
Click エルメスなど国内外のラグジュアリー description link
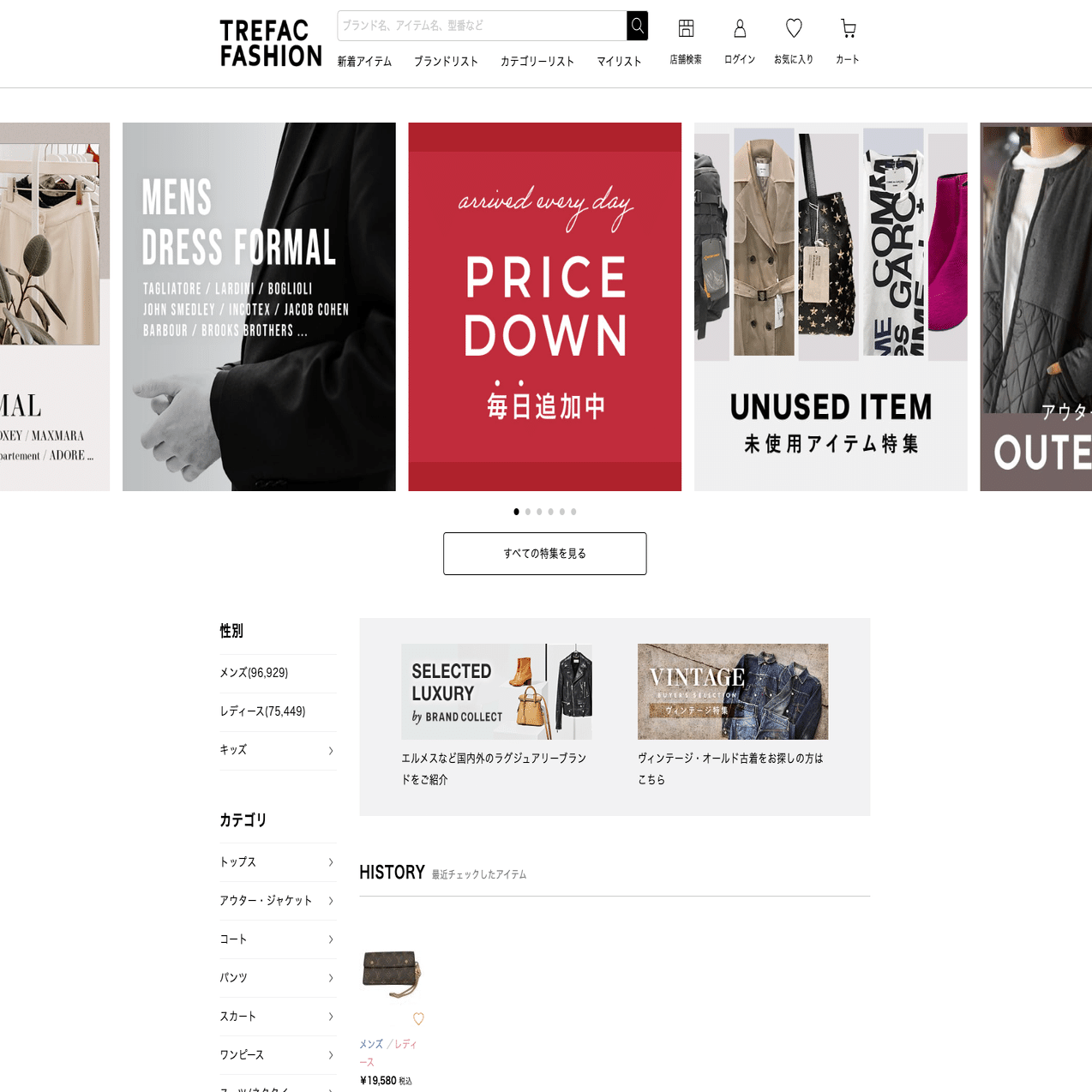tap(495, 769)
